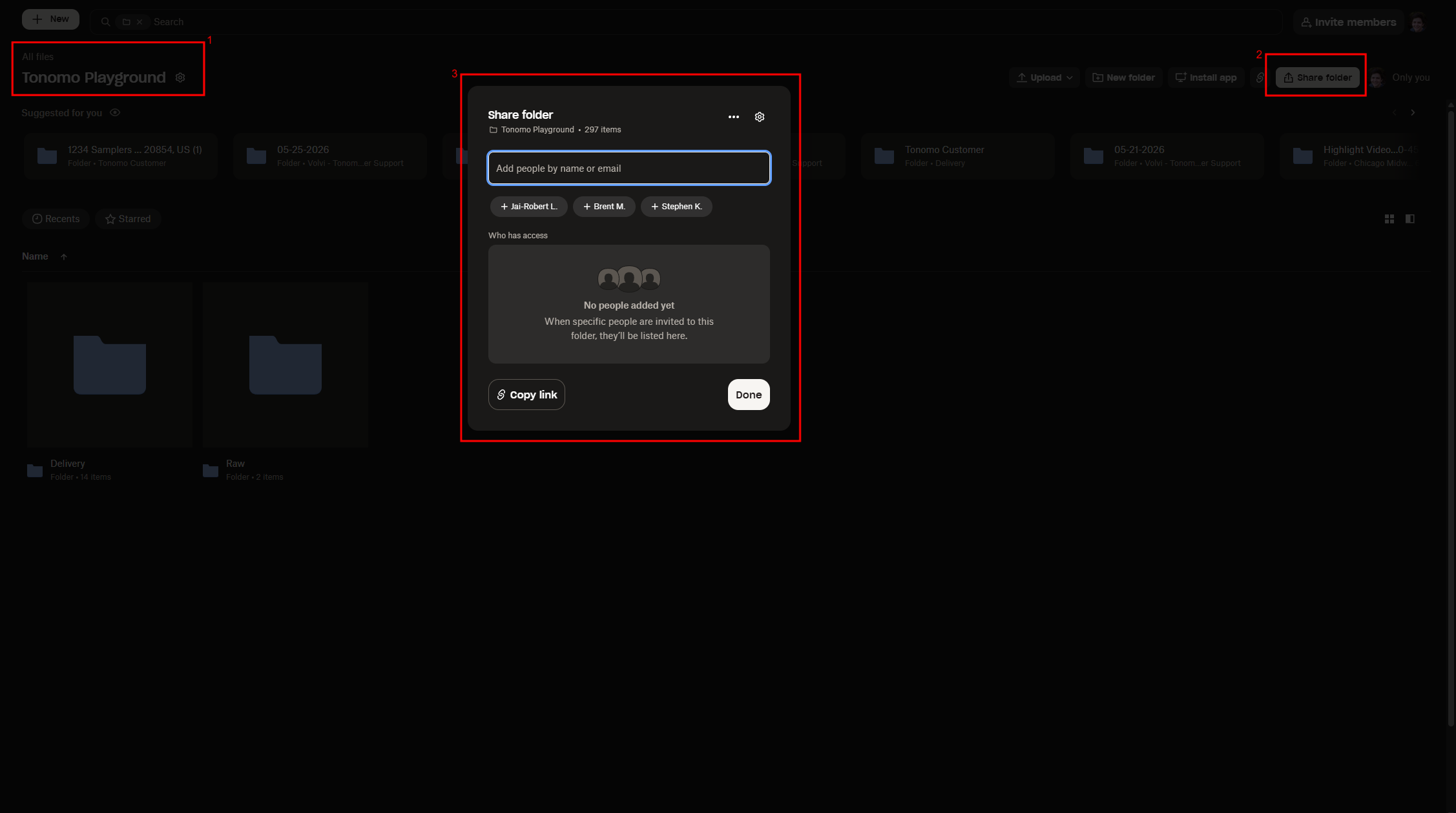Remove the folder filter chip in search
Viewport: 1456px width, 813px height.
click(x=140, y=22)
